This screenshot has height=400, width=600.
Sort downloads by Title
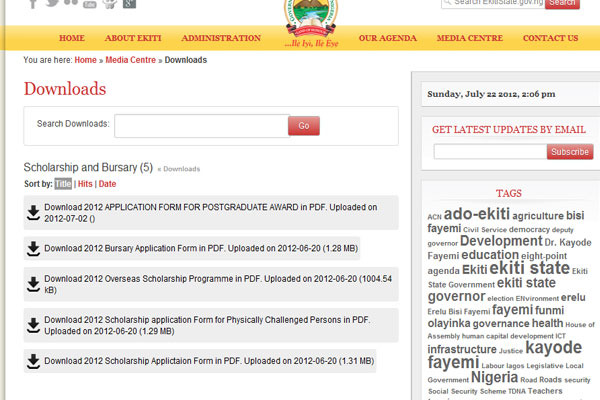click(63, 184)
